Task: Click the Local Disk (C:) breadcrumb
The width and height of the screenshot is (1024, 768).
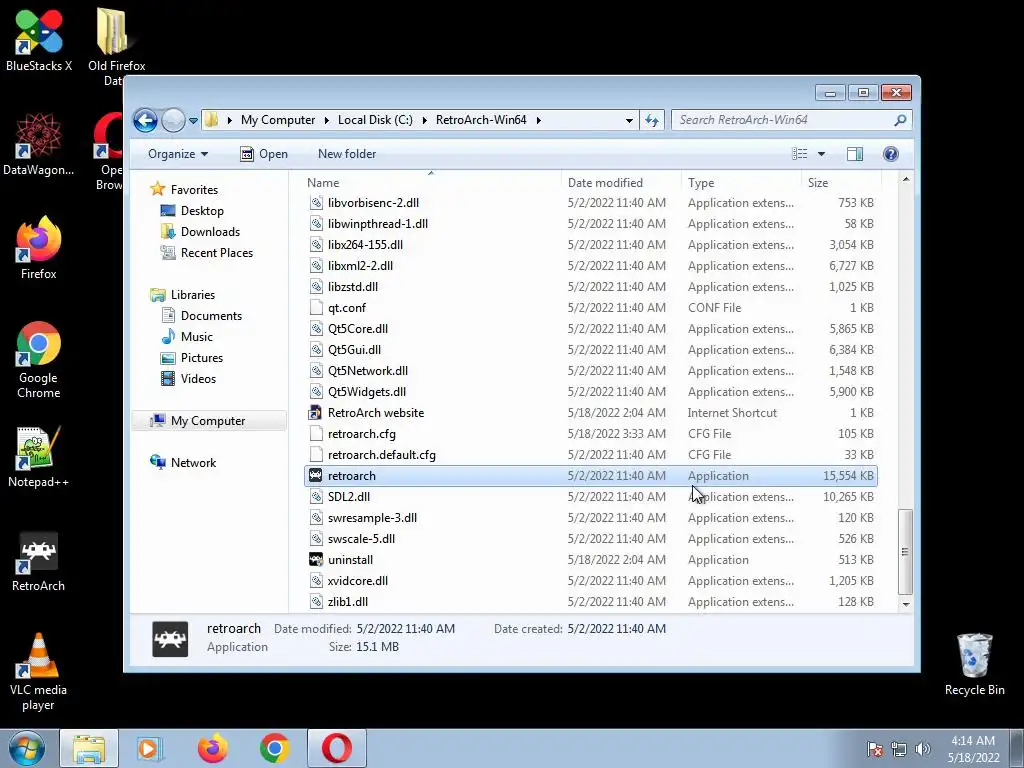Action: click(x=375, y=120)
